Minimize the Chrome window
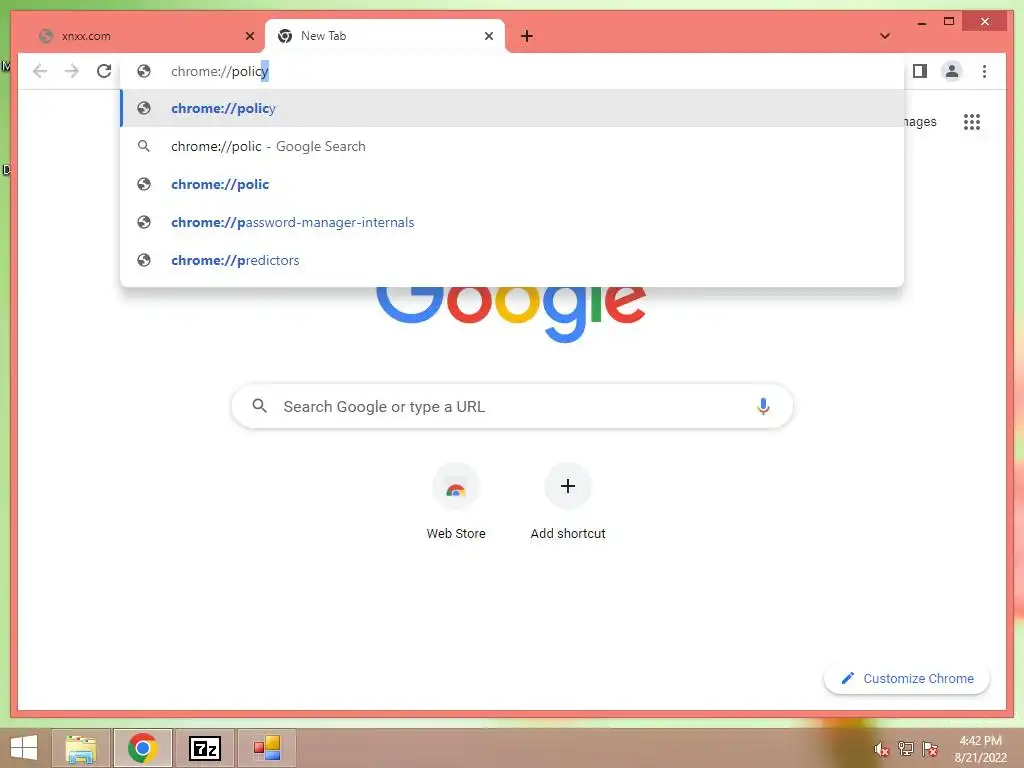 click(921, 22)
